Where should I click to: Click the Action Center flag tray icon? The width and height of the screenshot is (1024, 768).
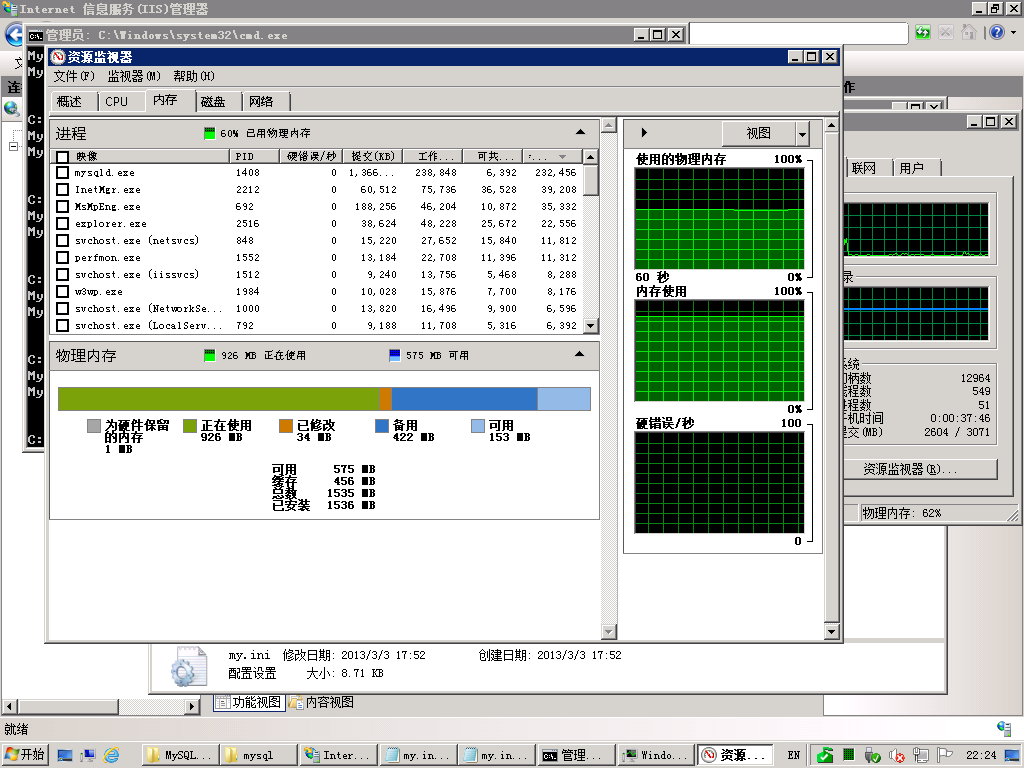pos(944,756)
